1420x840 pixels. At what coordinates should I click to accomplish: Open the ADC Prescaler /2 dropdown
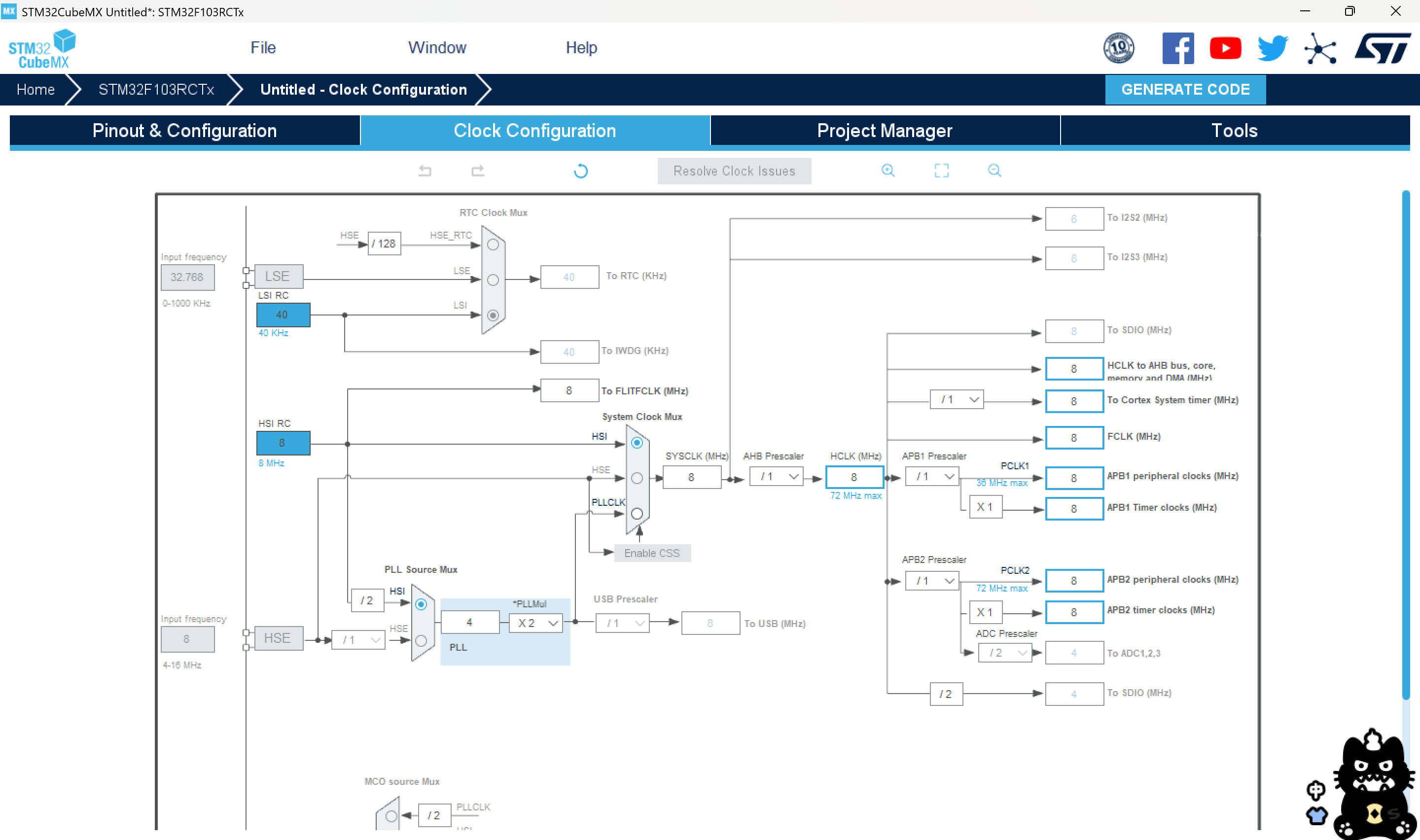click(x=1004, y=653)
